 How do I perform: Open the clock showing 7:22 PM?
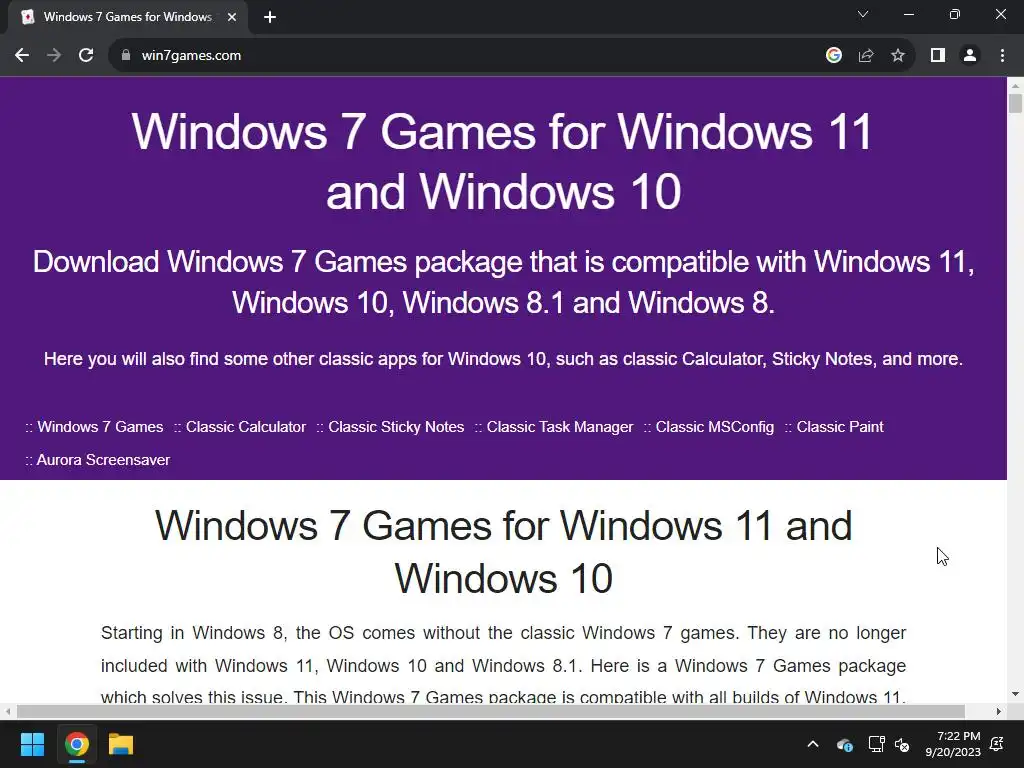click(953, 744)
